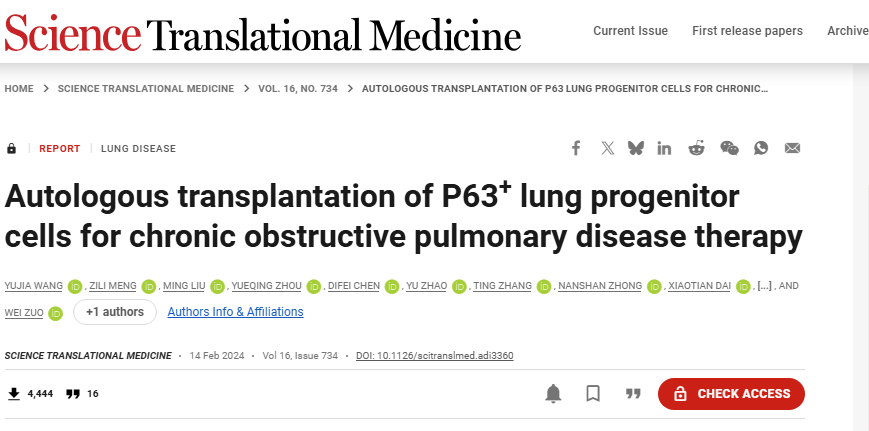
Task: Open cite article quotation icon
Action: pyautogui.click(x=632, y=394)
